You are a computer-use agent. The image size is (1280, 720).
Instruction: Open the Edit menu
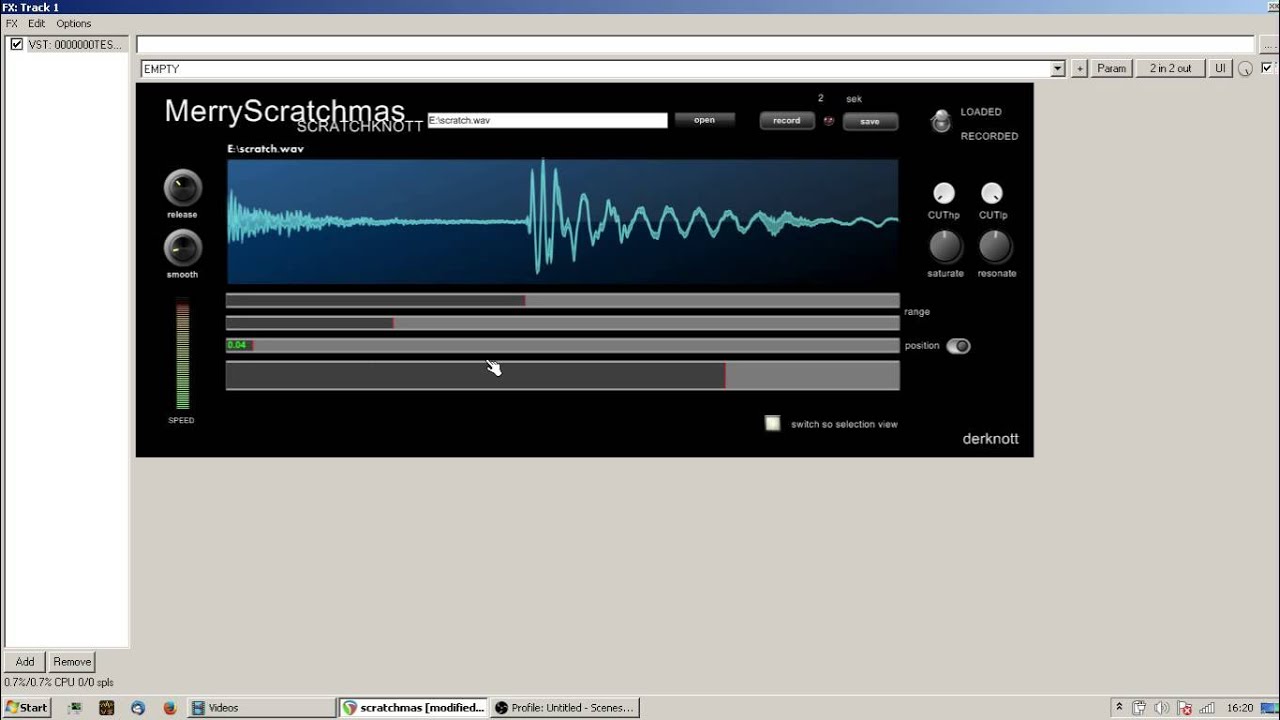tap(37, 23)
